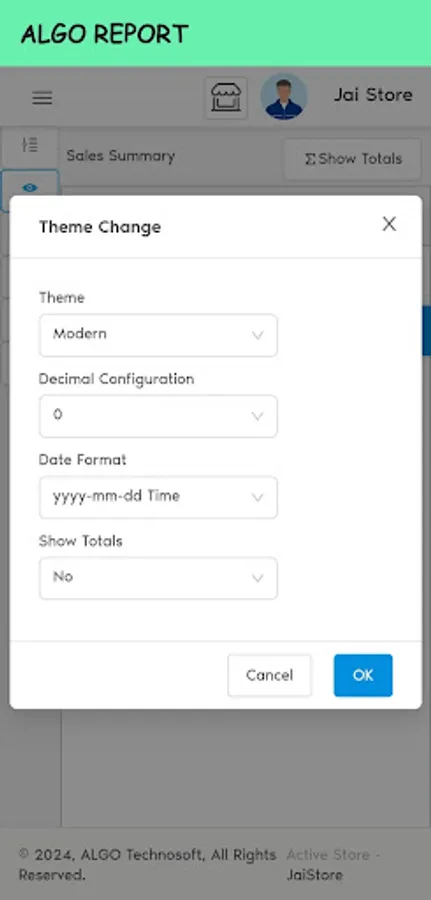Close the Theme Change dialog with X
Image resolution: width=431 pixels, height=900 pixels.
pyautogui.click(x=389, y=224)
